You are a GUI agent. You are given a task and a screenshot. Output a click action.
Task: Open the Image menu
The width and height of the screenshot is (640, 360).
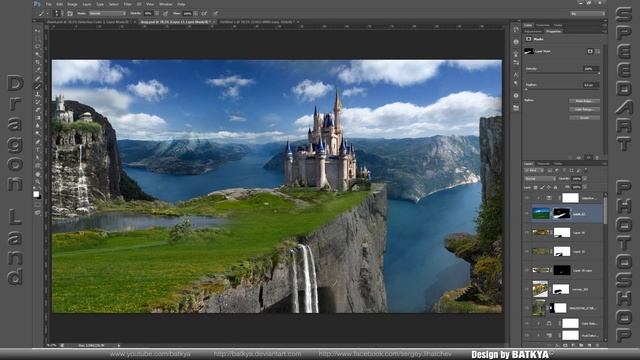pos(72,4)
